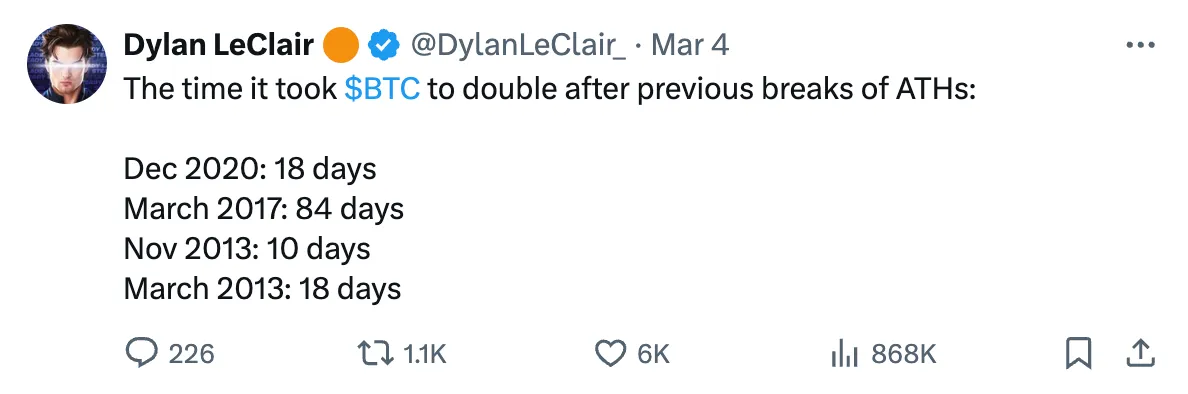The width and height of the screenshot is (1188, 394).
Task: Open the three-dot more options menu
Action: [x=1140, y=45]
